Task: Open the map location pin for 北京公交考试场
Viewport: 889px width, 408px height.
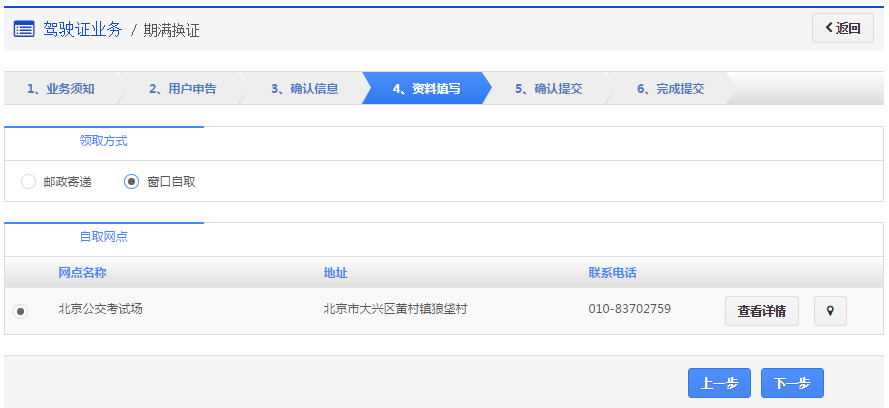Action: pyautogui.click(x=830, y=311)
